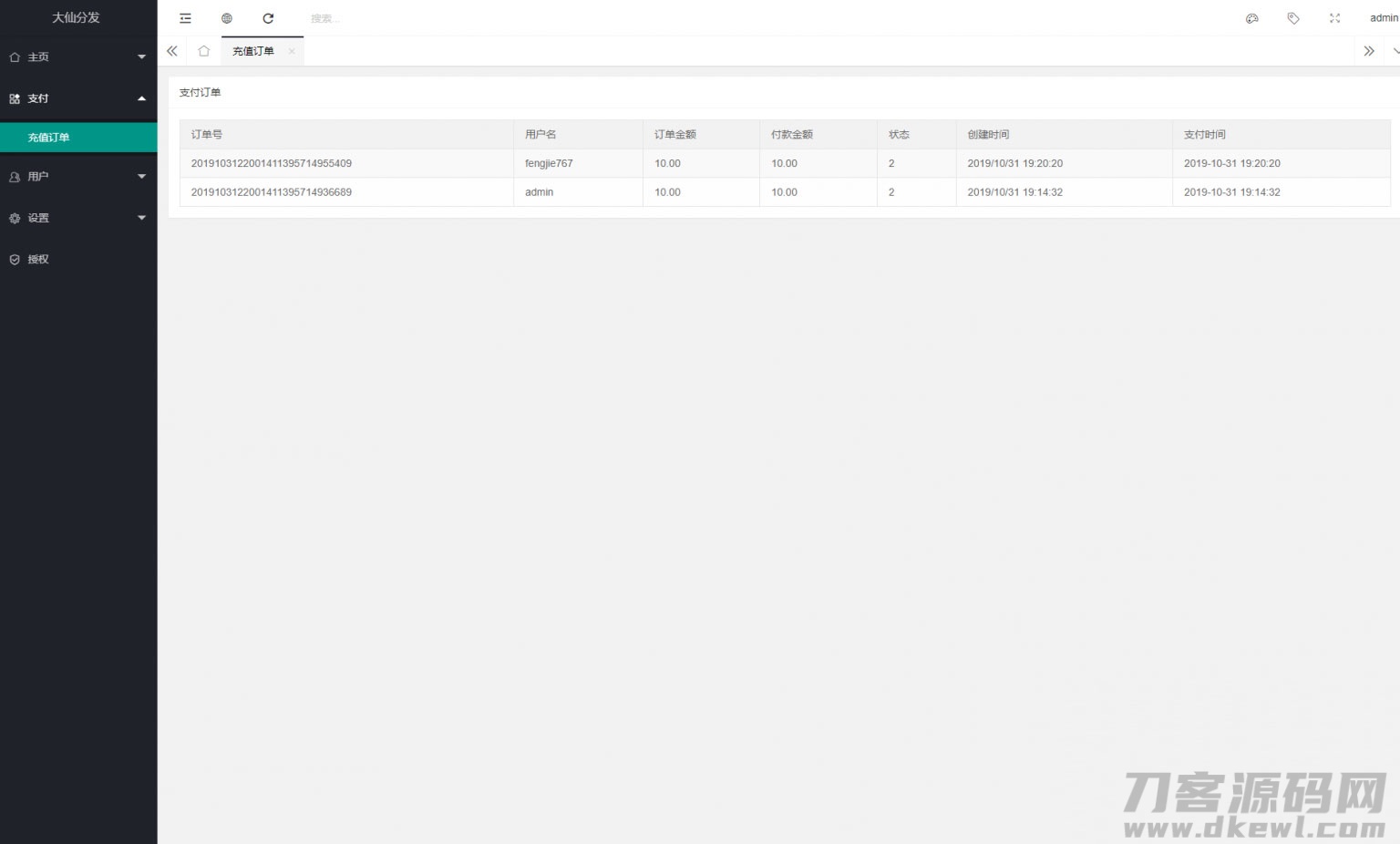Toggle fullscreen mode icon
This screenshot has width=1400, height=844.
pos(1334,18)
